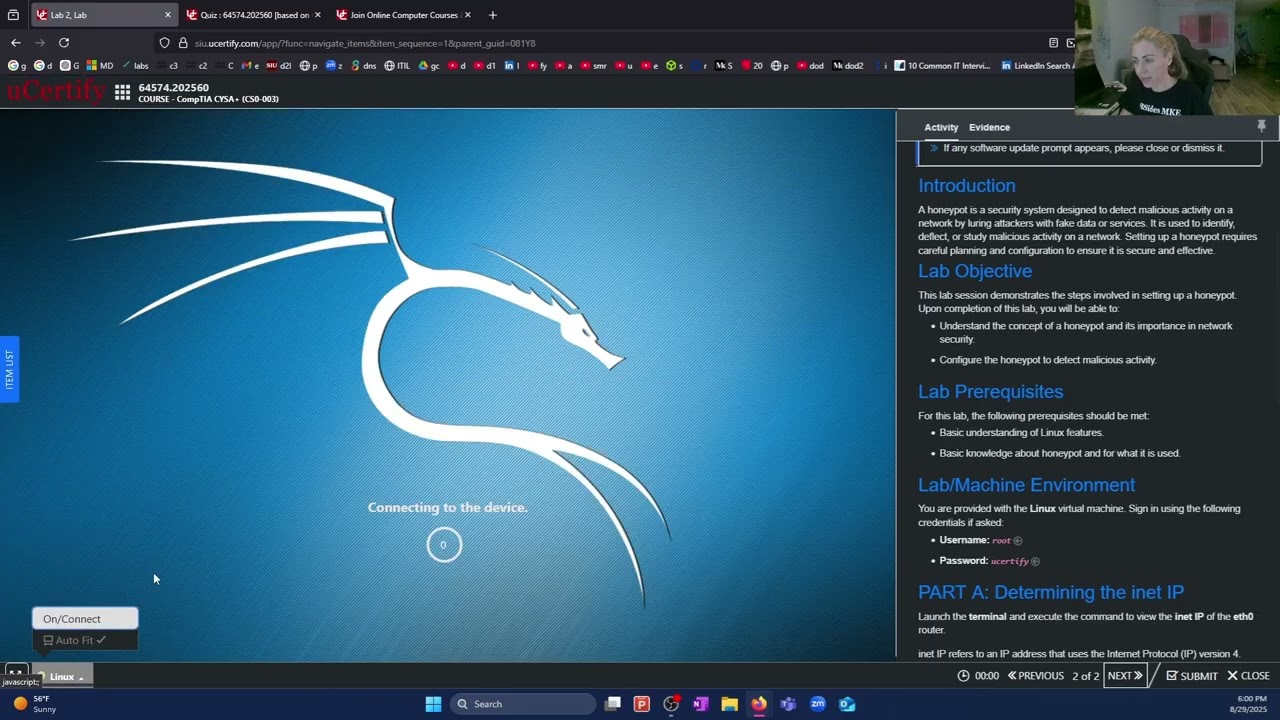Click the CLOSE lab button
The image size is (1280, 720).
[1248, 676]
